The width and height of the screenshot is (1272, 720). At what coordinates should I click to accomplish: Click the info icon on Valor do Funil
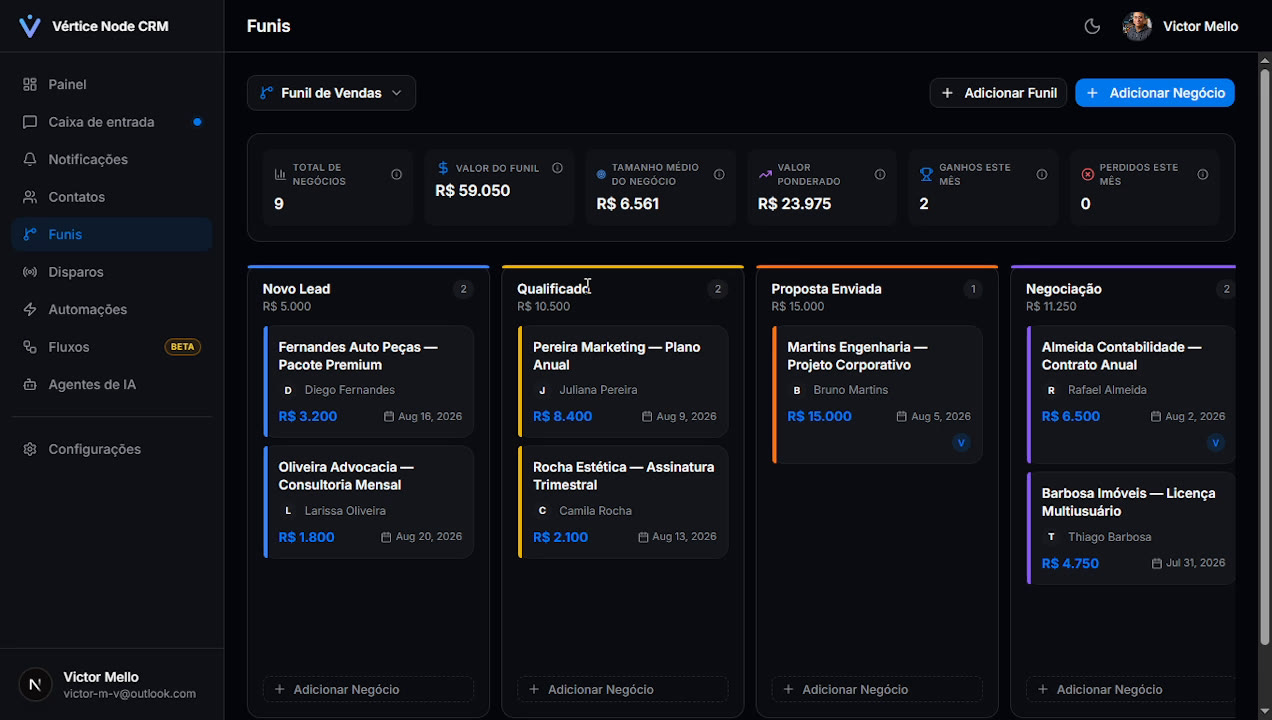[x=557, y=168]
